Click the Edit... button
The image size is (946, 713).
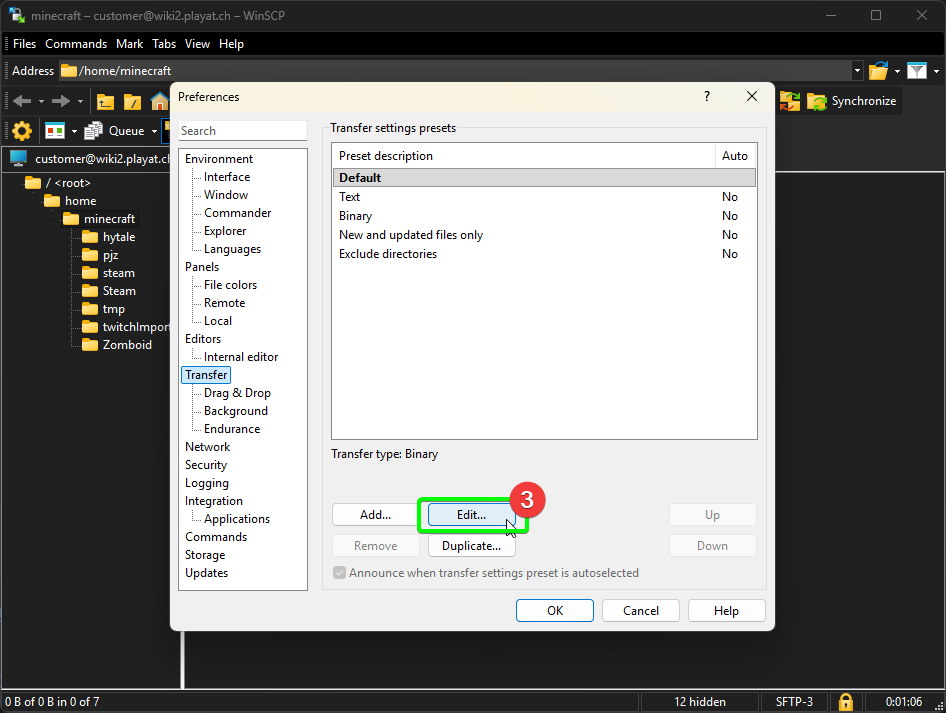(x=471, y=515)
